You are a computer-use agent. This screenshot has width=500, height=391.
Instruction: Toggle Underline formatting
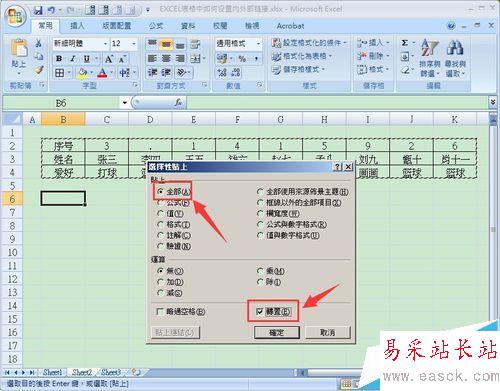pyautogui.click(x=87, y=59)
